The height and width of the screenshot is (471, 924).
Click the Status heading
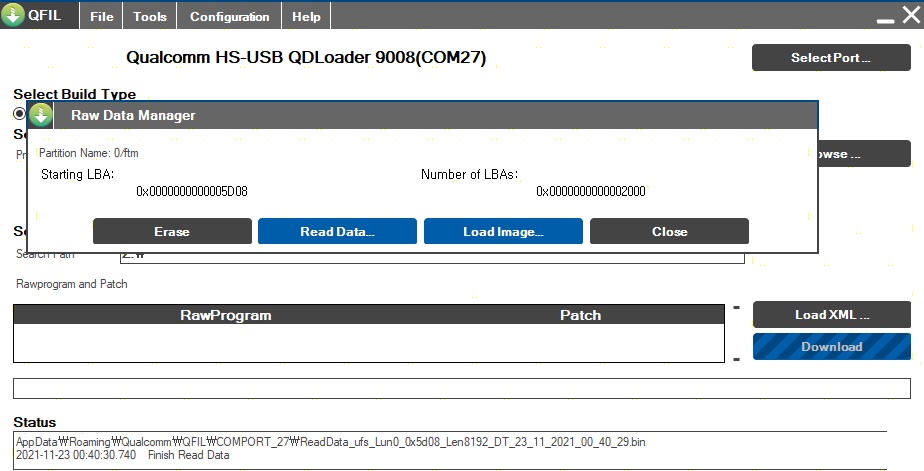coord(35,422)
